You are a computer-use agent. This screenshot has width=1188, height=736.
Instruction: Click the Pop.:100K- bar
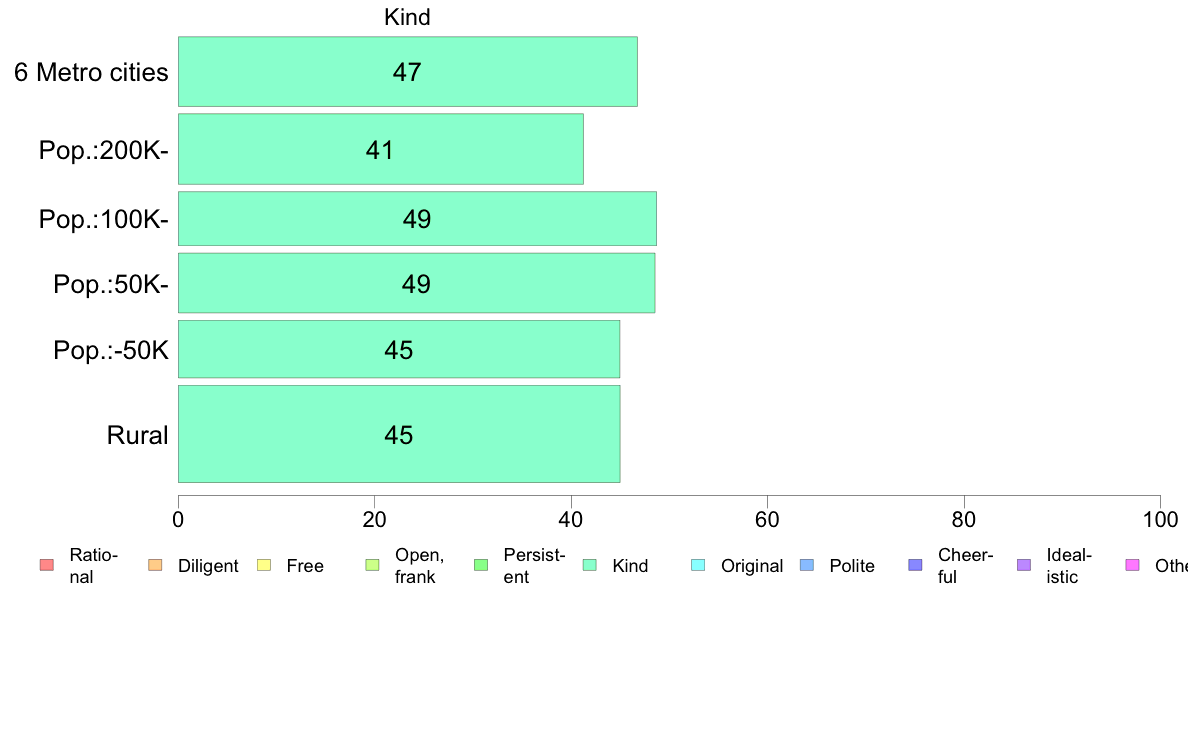point(417,218)
